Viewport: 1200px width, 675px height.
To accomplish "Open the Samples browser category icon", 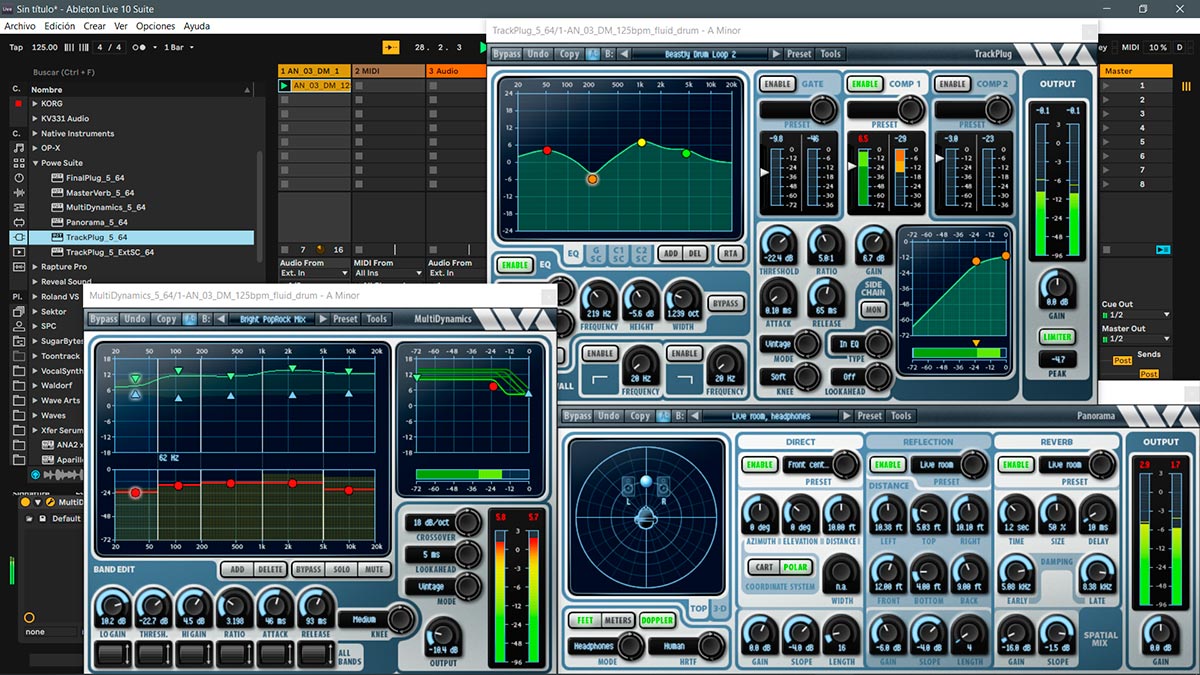I will [x=19, y=267].
